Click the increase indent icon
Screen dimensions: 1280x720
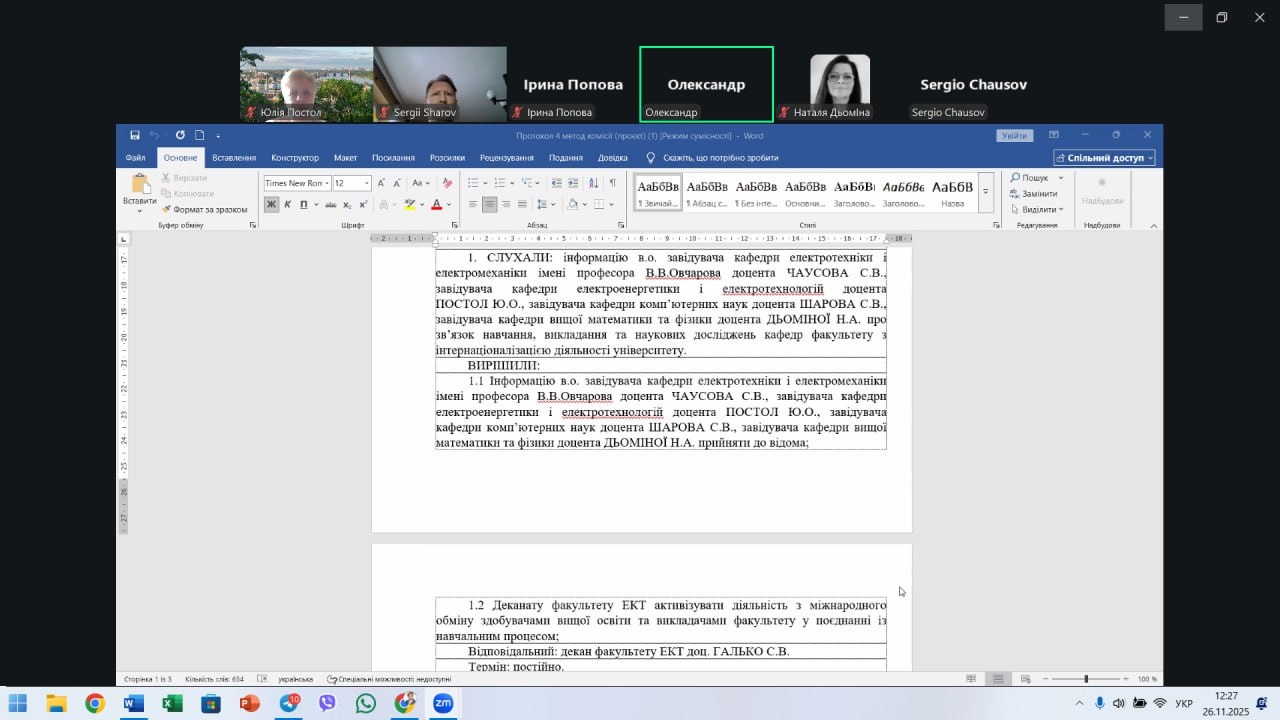click(574, 183)
